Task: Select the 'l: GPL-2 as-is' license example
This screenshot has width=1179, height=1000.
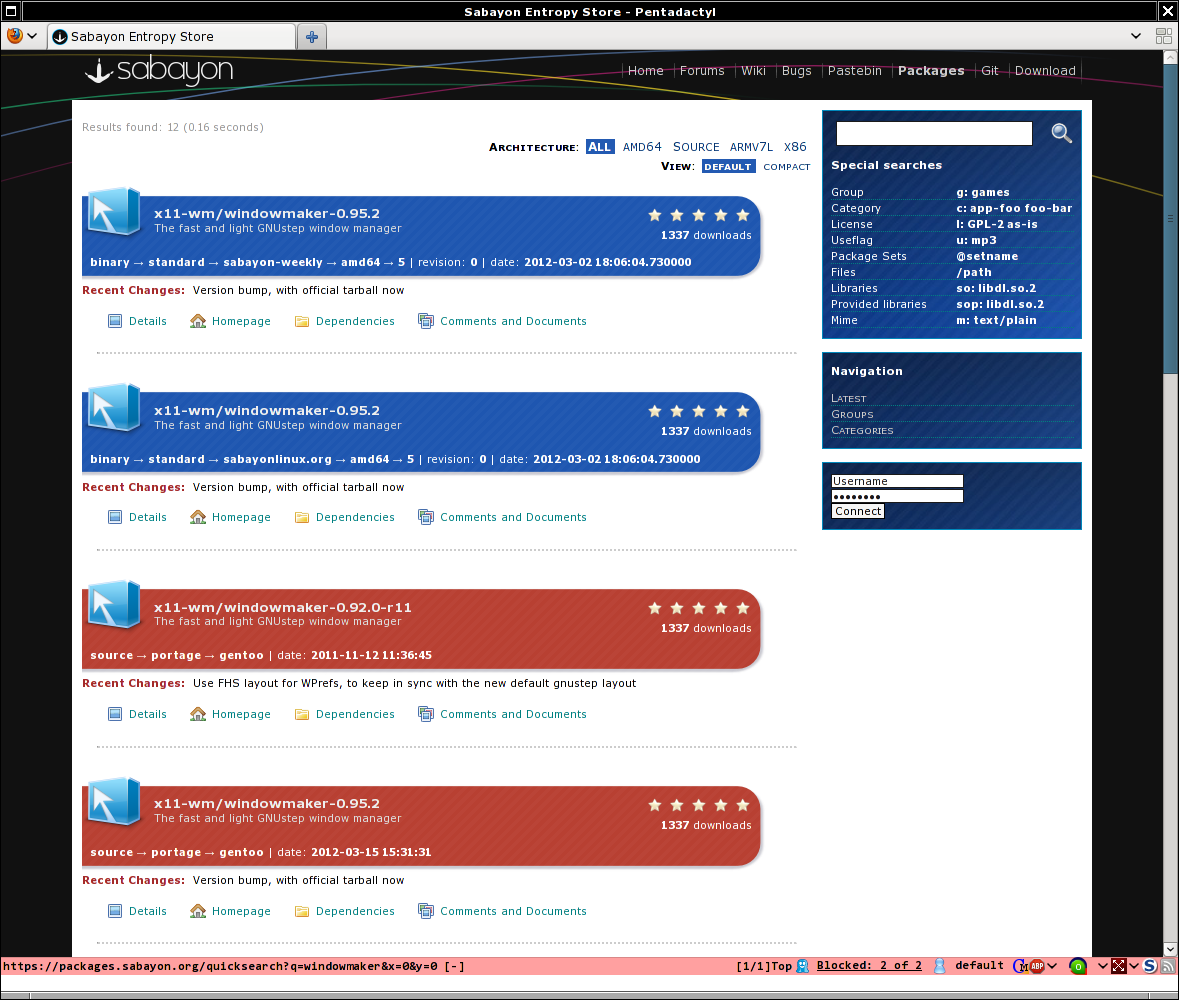Action: click(x=996, y=224)
